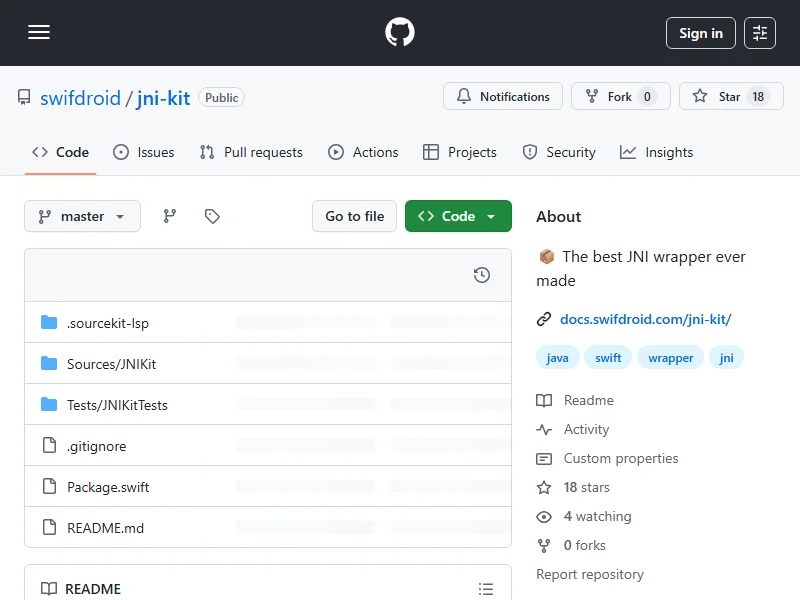Open the Sources/JNIKit folder

[111, 364]
